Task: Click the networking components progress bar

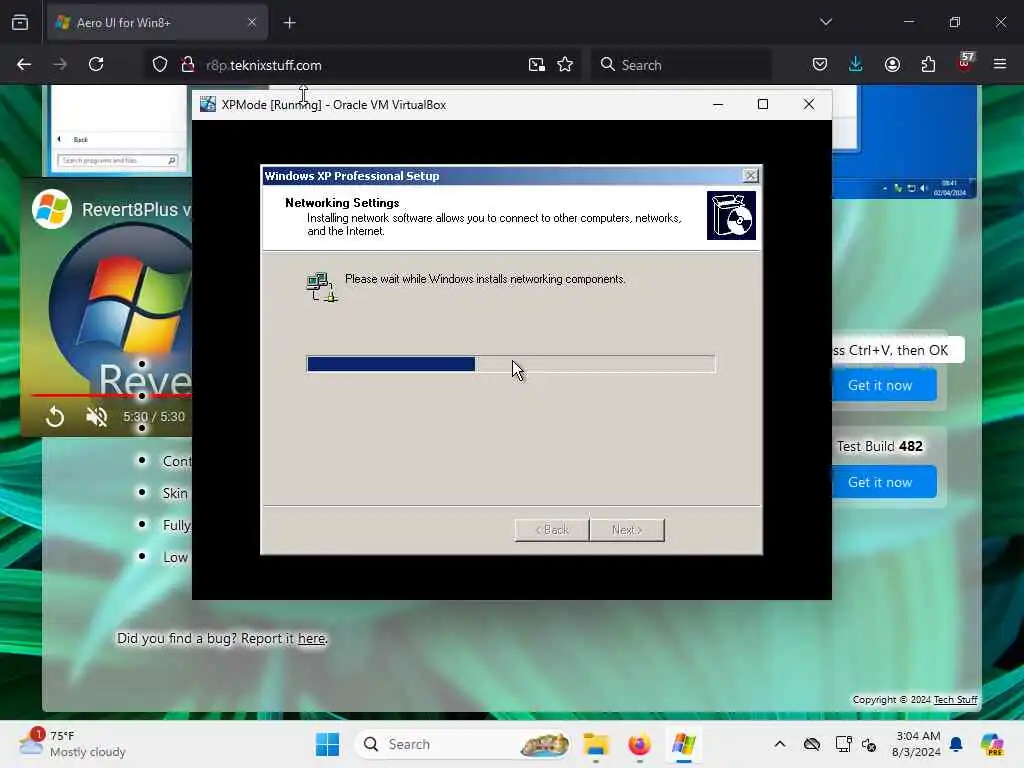Action: (x=511, y=364)
